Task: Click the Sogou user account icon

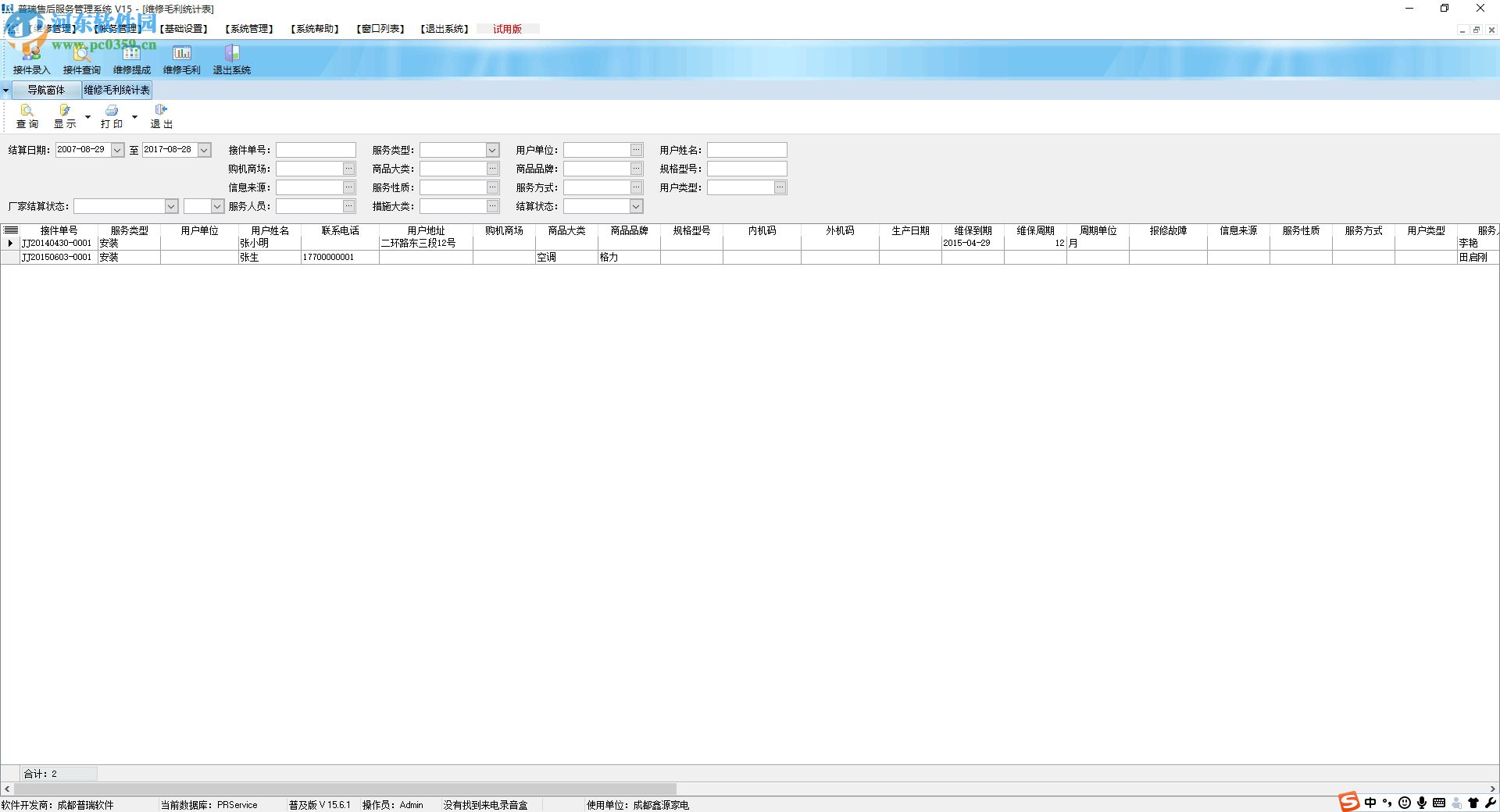Action: coord(1456,803)
